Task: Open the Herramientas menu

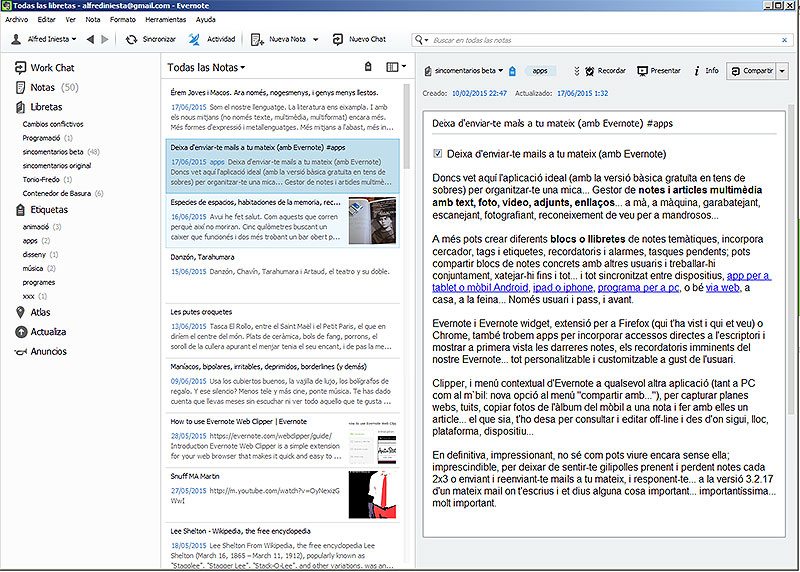Action: click(166, 19)
